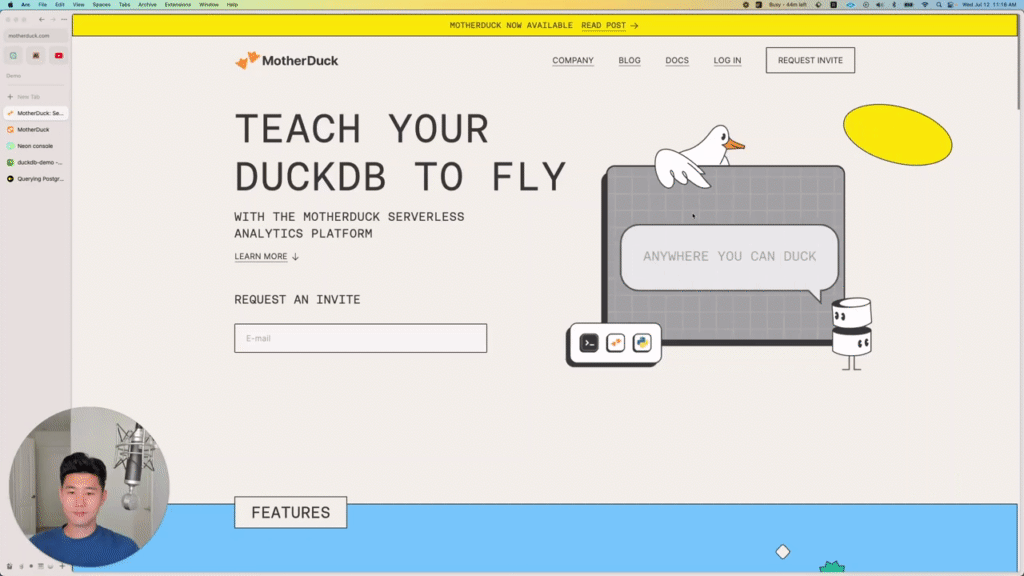Image resolution: width=1024 pixels, height=576 pixels.
Task: Open the Spaces menu
Action: (101, 5)
